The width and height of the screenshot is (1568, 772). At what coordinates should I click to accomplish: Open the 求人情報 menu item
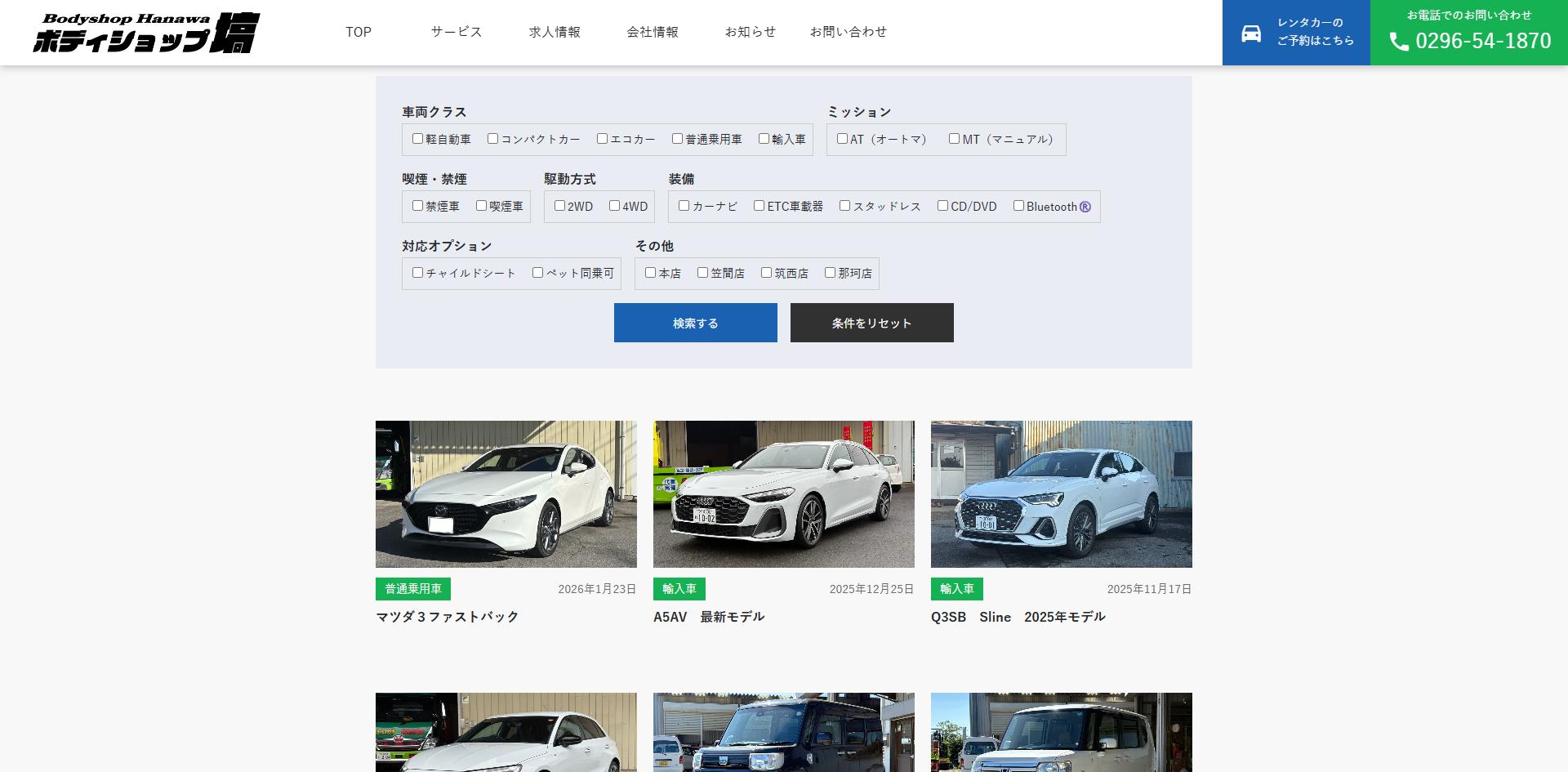(x=555, y=32)
